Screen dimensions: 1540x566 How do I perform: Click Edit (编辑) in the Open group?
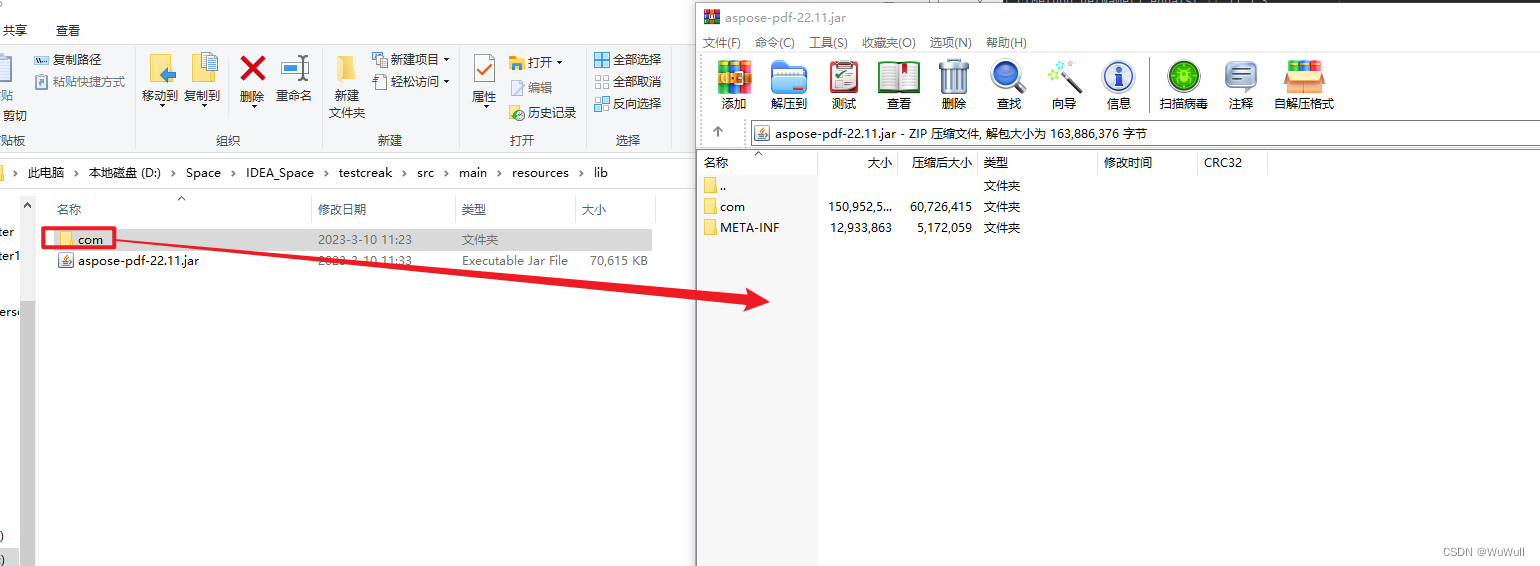pos(531,88)
